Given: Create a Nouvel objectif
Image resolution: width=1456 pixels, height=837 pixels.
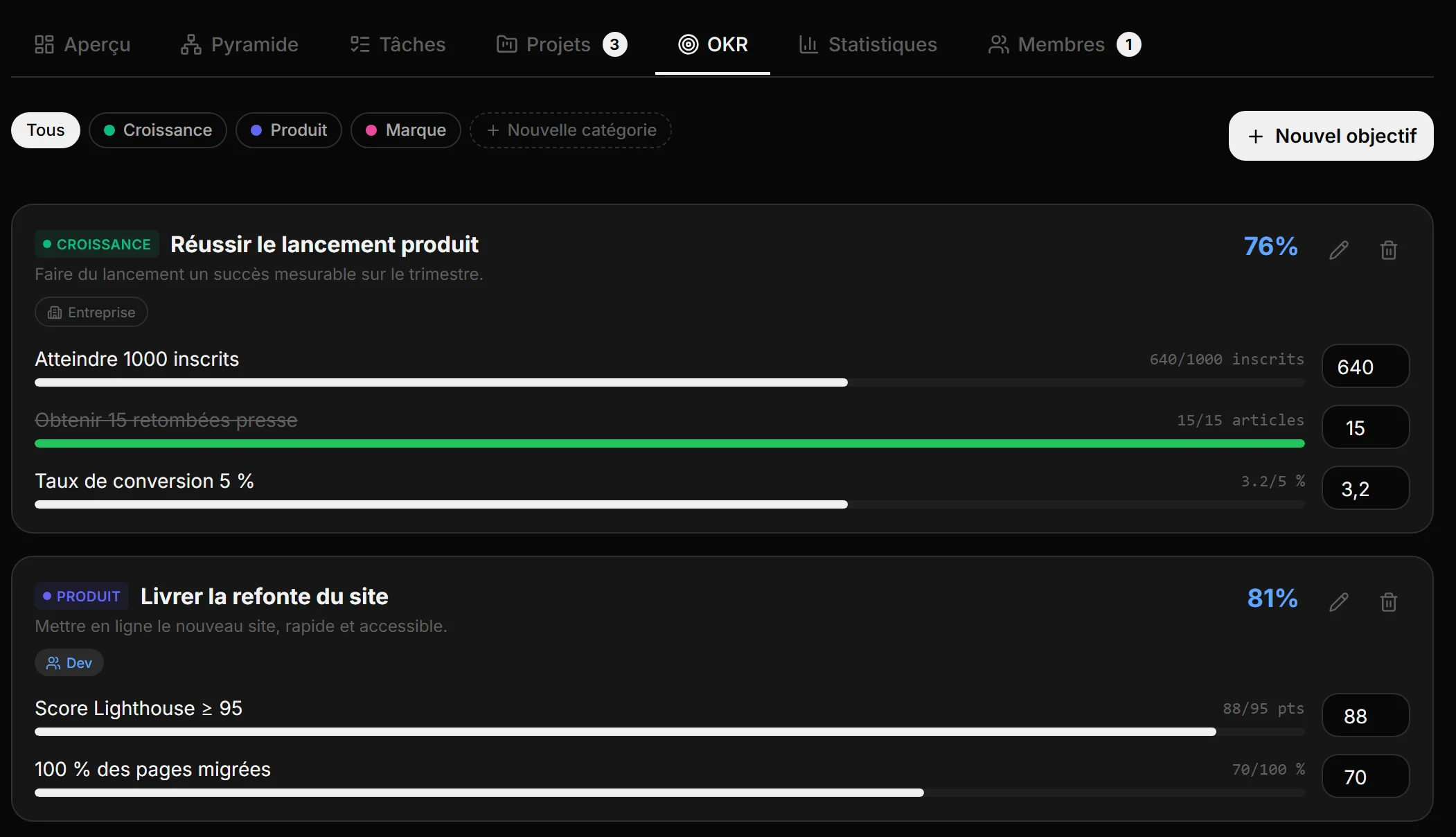Looking at the screenshot, I should point(1331,136).
